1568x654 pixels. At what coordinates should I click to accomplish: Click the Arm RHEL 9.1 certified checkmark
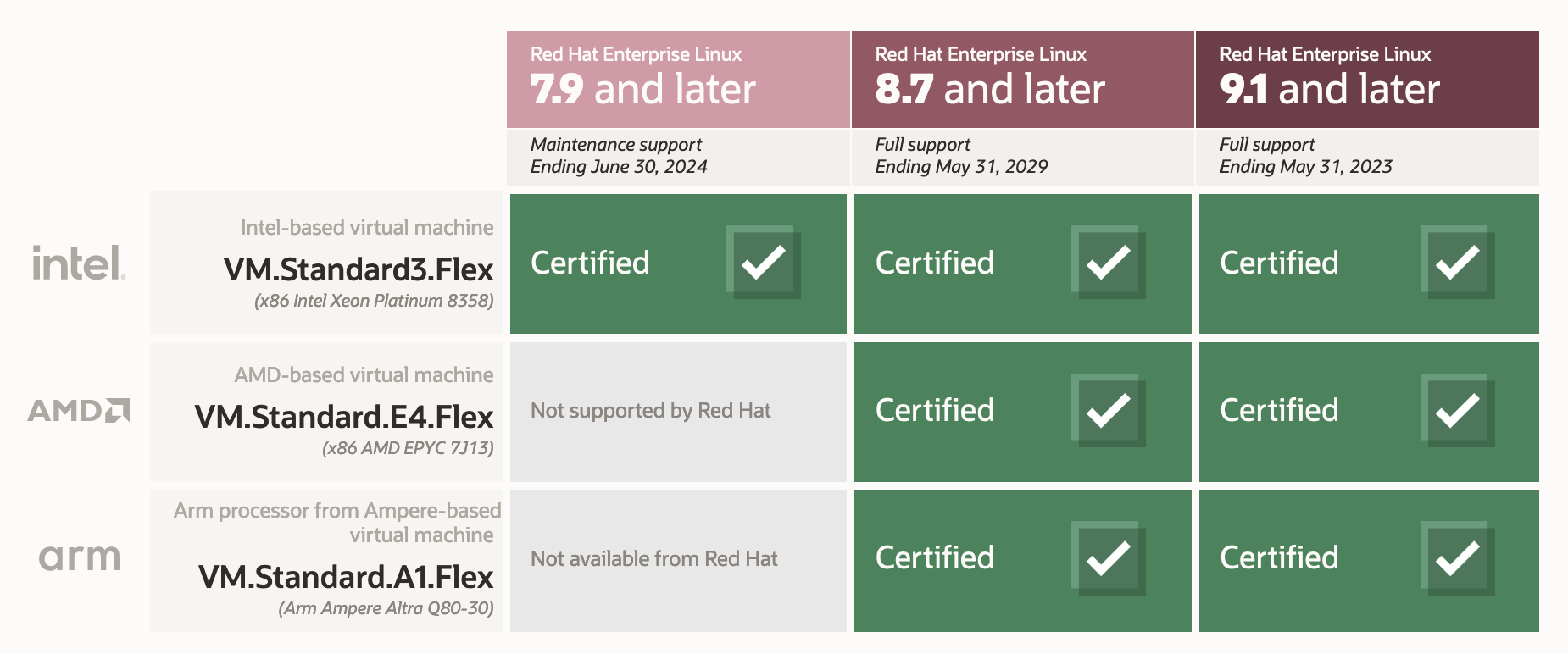point(1458,558)
